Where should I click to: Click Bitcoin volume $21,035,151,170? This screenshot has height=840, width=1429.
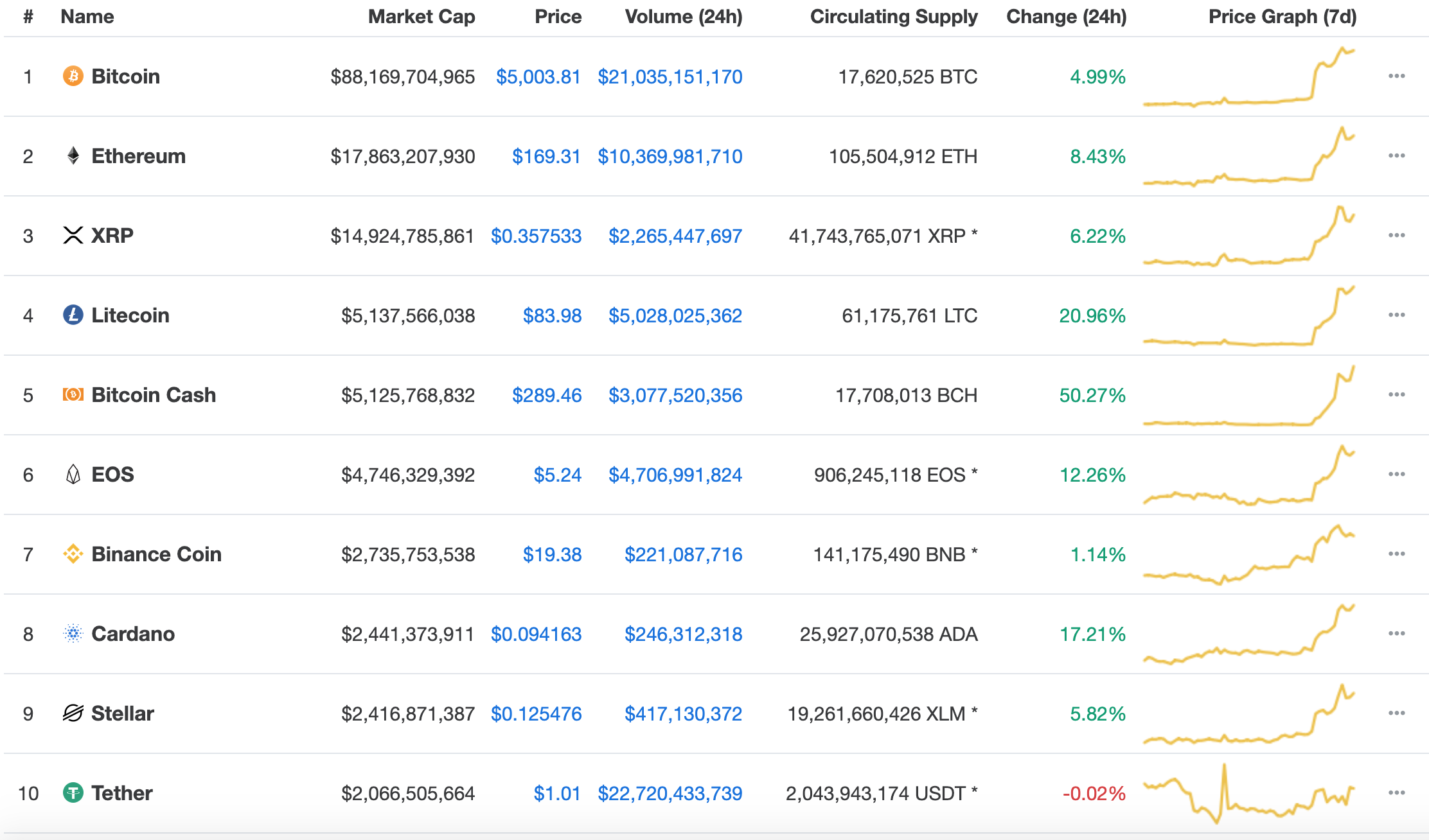point(670,77)
